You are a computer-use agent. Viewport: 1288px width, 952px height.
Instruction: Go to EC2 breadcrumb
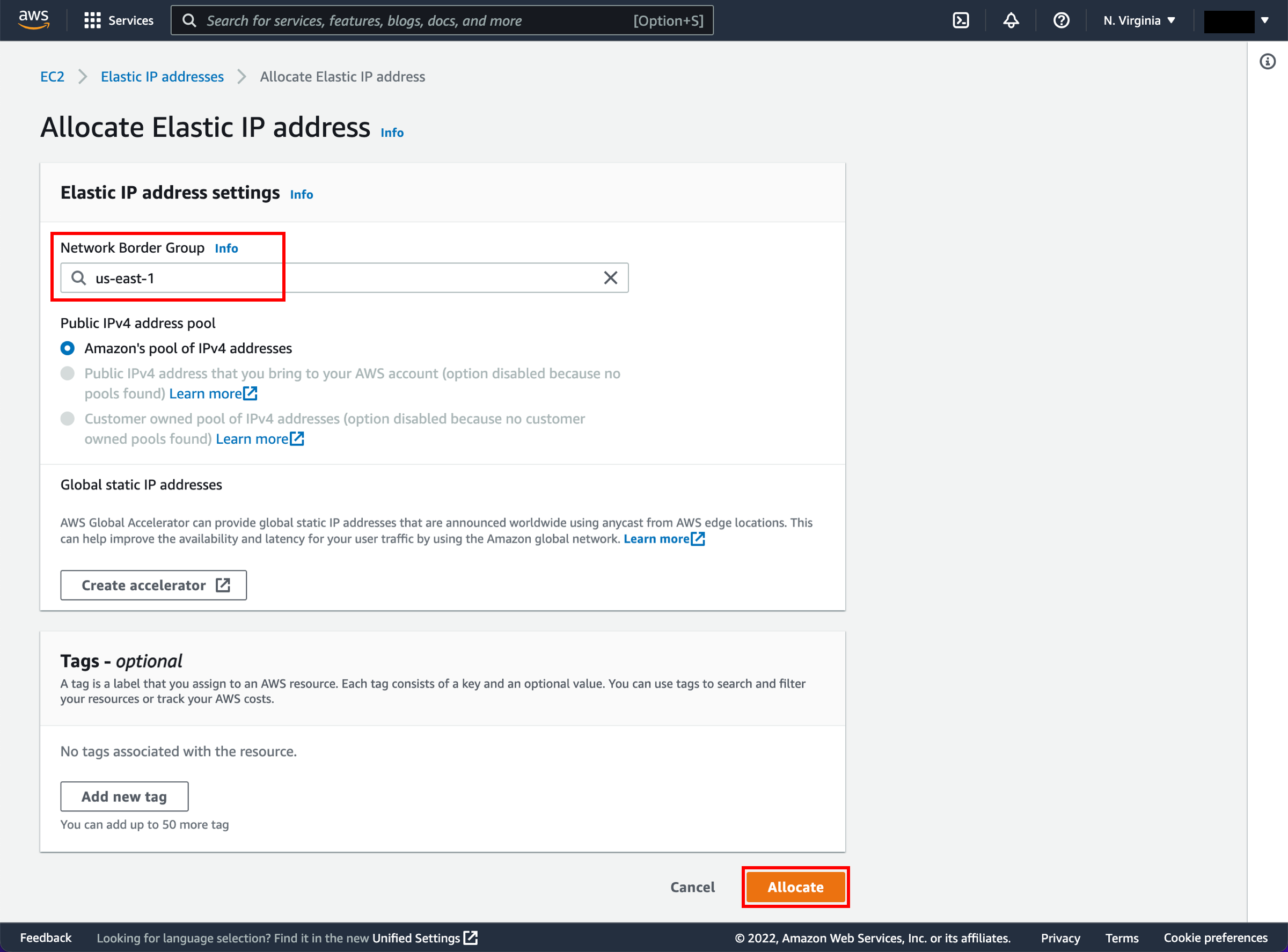tap(52, 77)
